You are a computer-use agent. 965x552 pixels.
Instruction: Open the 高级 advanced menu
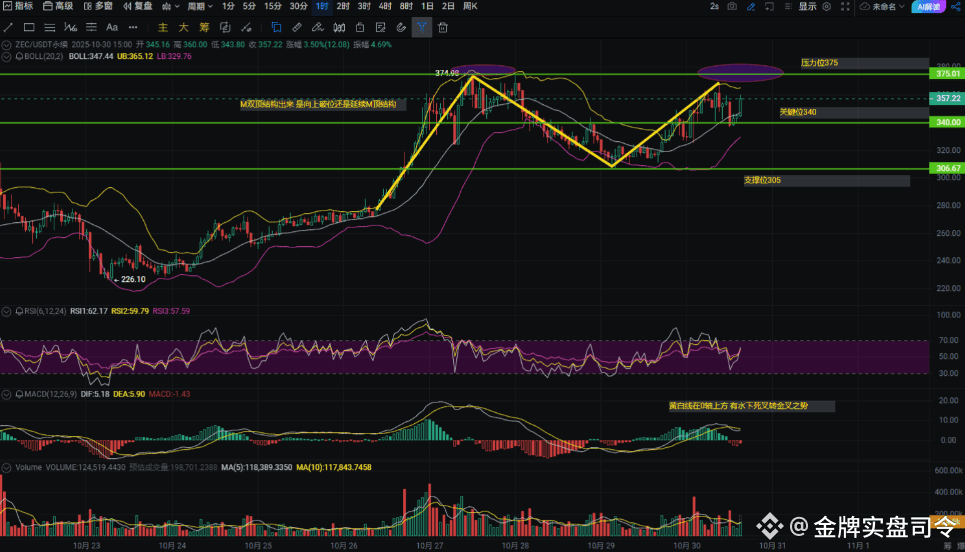pyautogui.click(x=58, y=6)
